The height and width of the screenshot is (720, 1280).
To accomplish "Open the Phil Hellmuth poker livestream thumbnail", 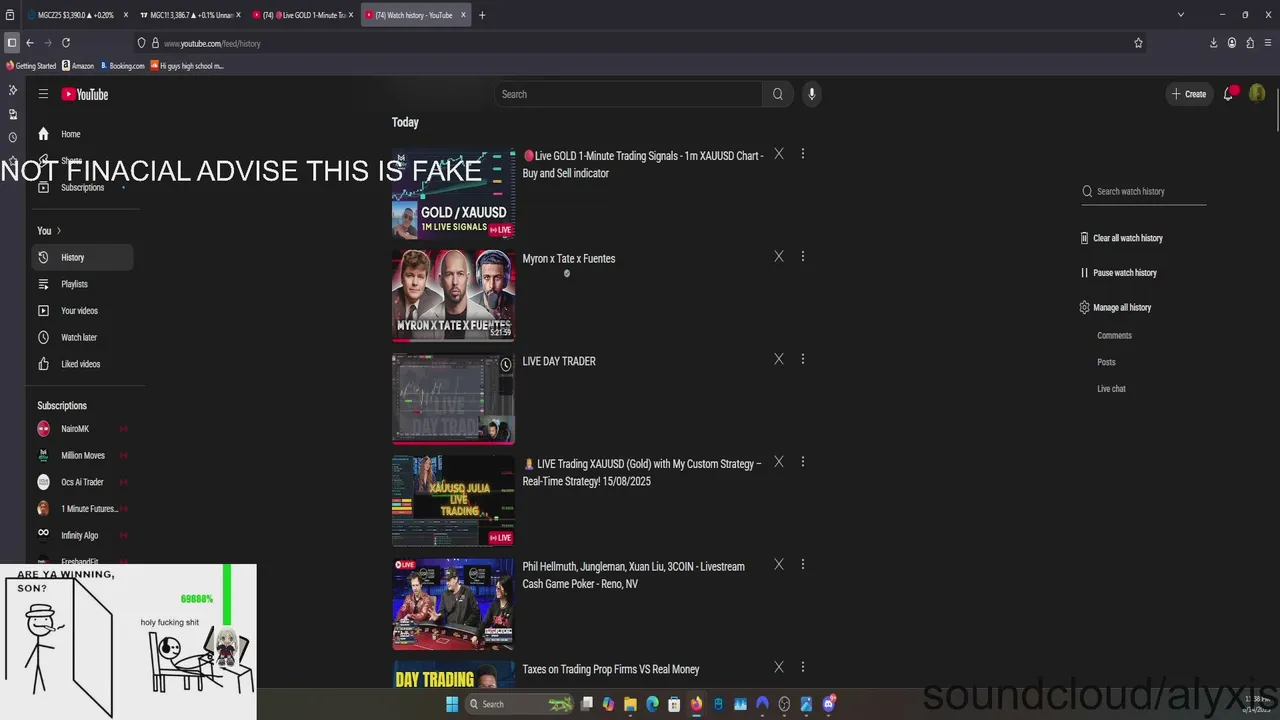I will click(x=453, y=604).
